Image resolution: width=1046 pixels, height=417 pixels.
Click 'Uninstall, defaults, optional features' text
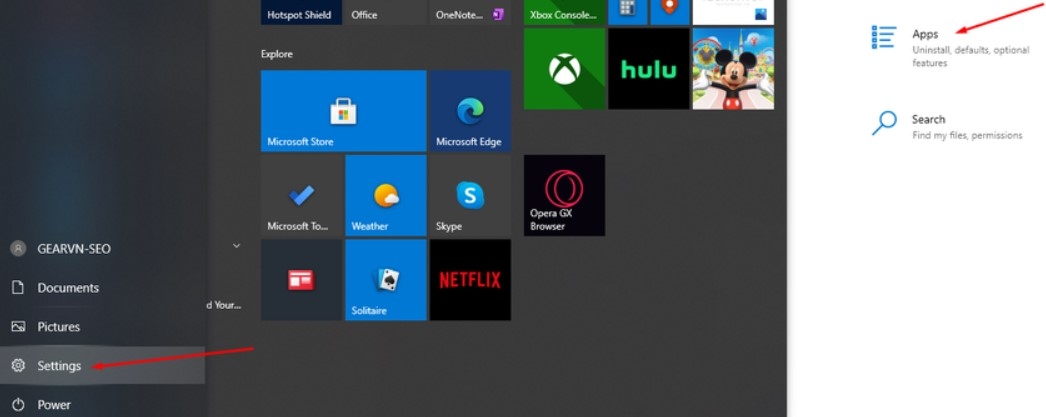[x=971, y=56]
